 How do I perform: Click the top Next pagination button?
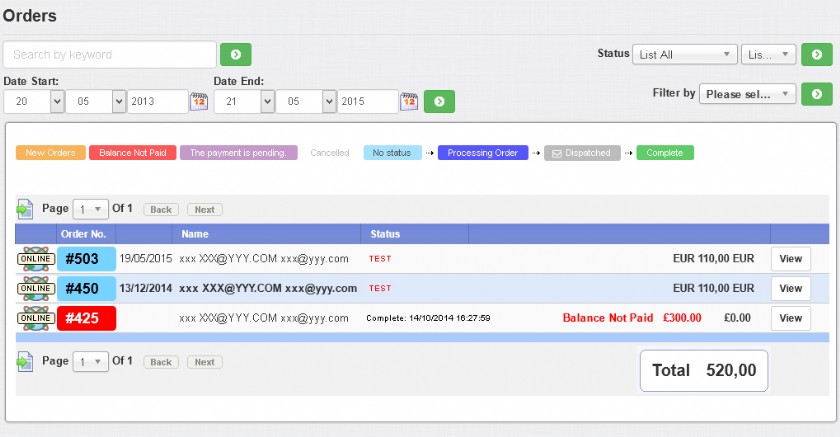pyautogui.click(x=205, y=209)
